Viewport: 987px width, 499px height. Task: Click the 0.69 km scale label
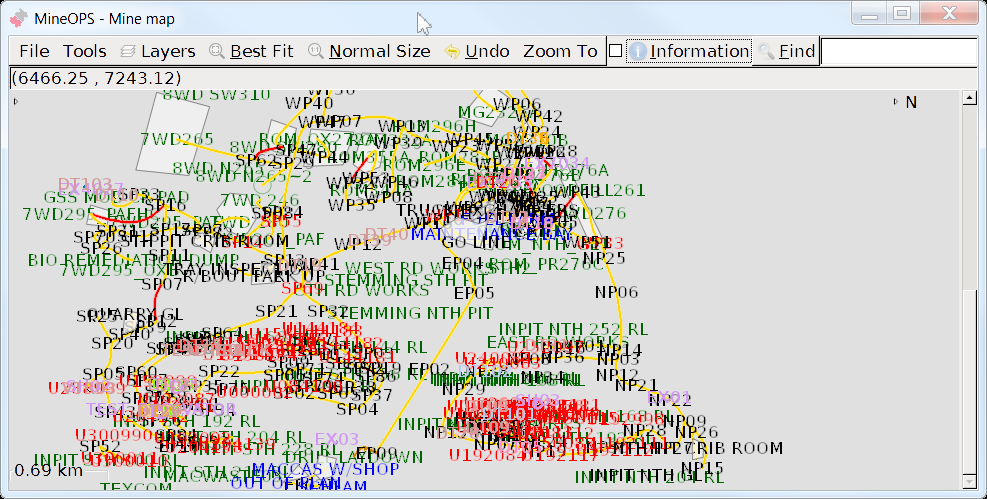[x=48, y=470]
